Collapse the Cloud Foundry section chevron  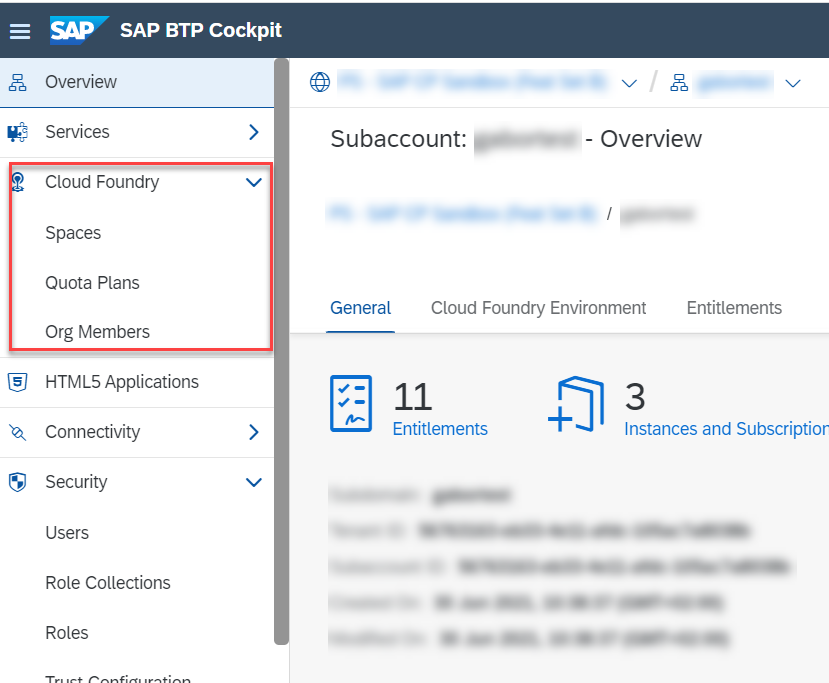point(254,183)
